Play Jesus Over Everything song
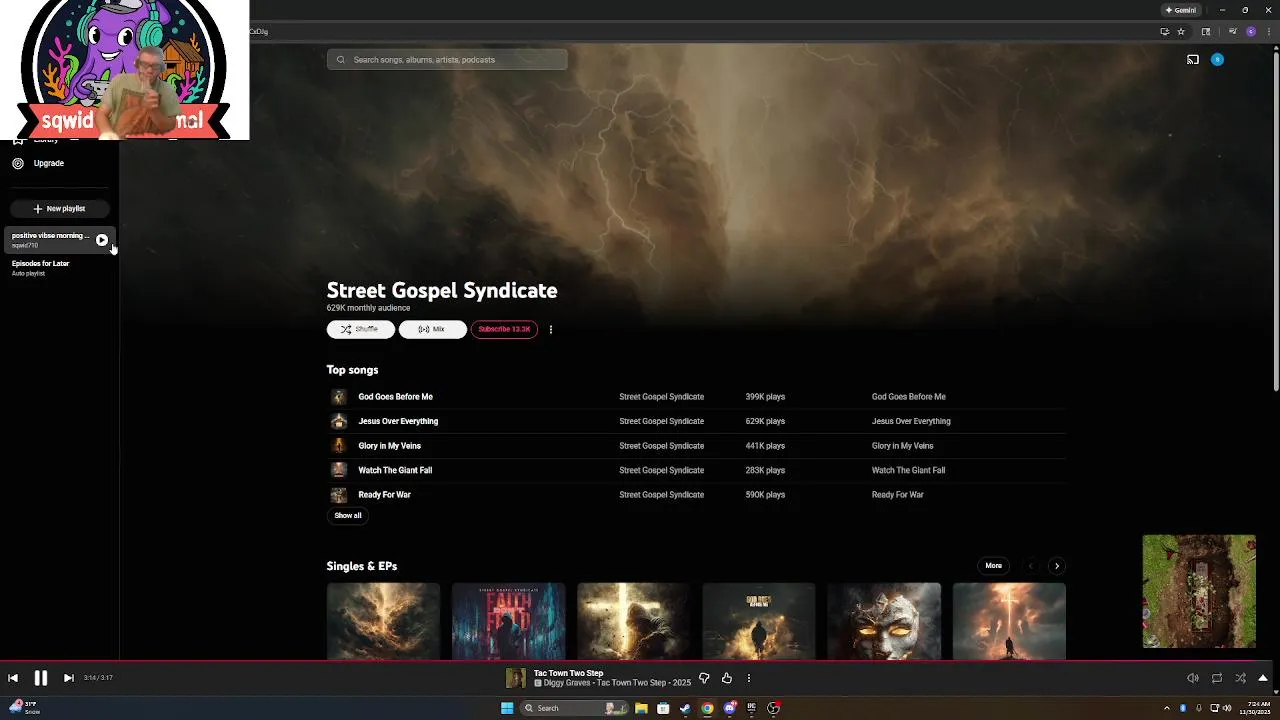The width and height of the screenshot is (1280, 720). [x=398, y=421]
